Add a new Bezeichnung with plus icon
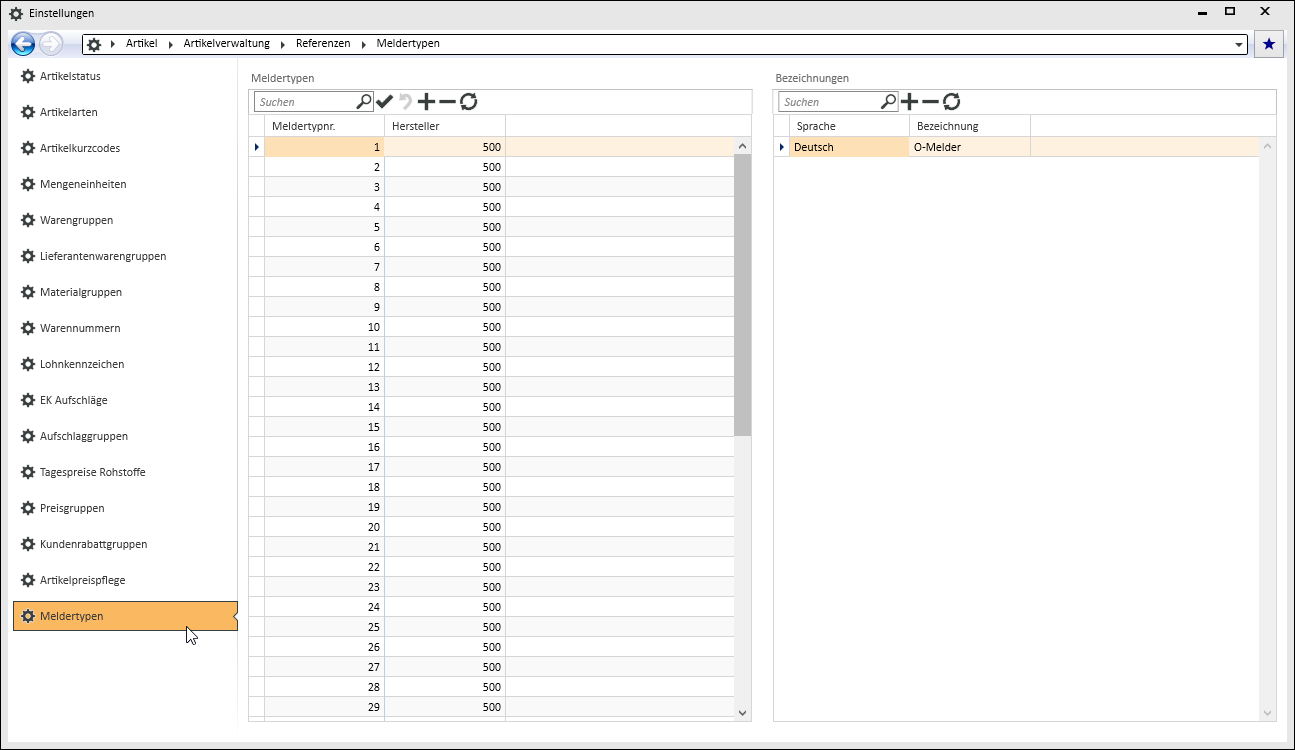1295x750 pixels. coord(910,101)
